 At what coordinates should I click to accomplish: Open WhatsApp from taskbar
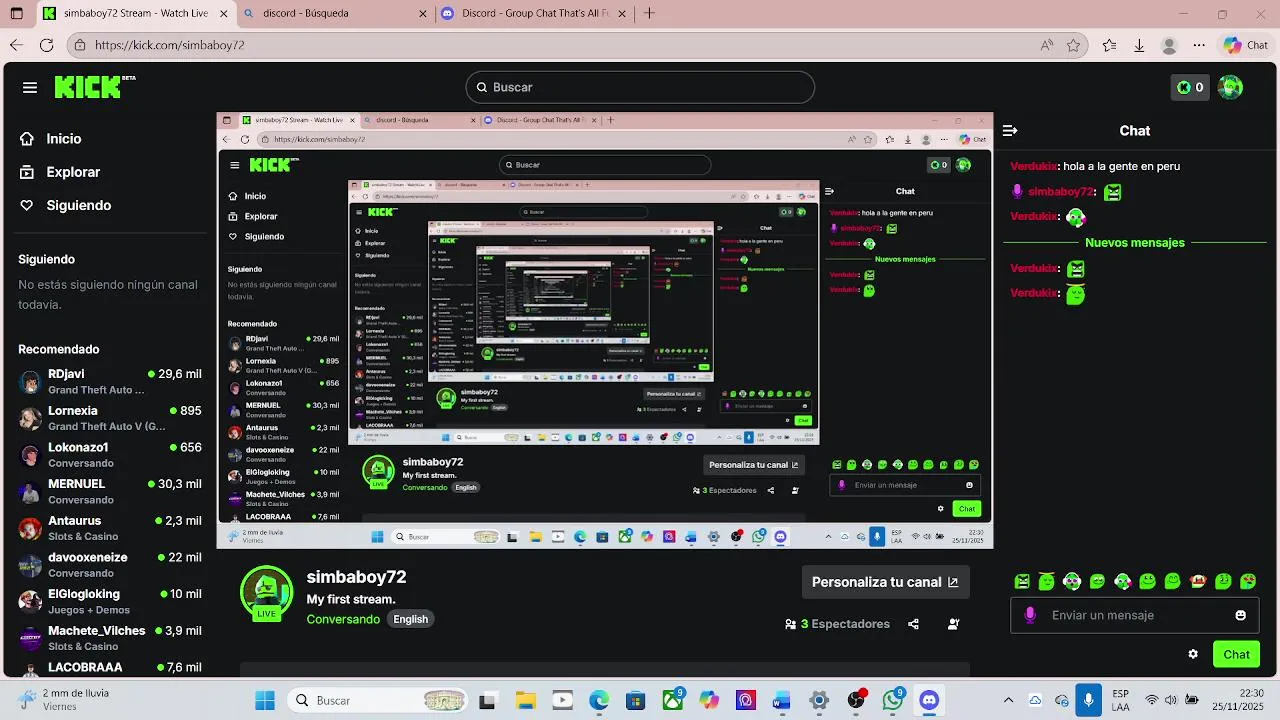point(893,700)
